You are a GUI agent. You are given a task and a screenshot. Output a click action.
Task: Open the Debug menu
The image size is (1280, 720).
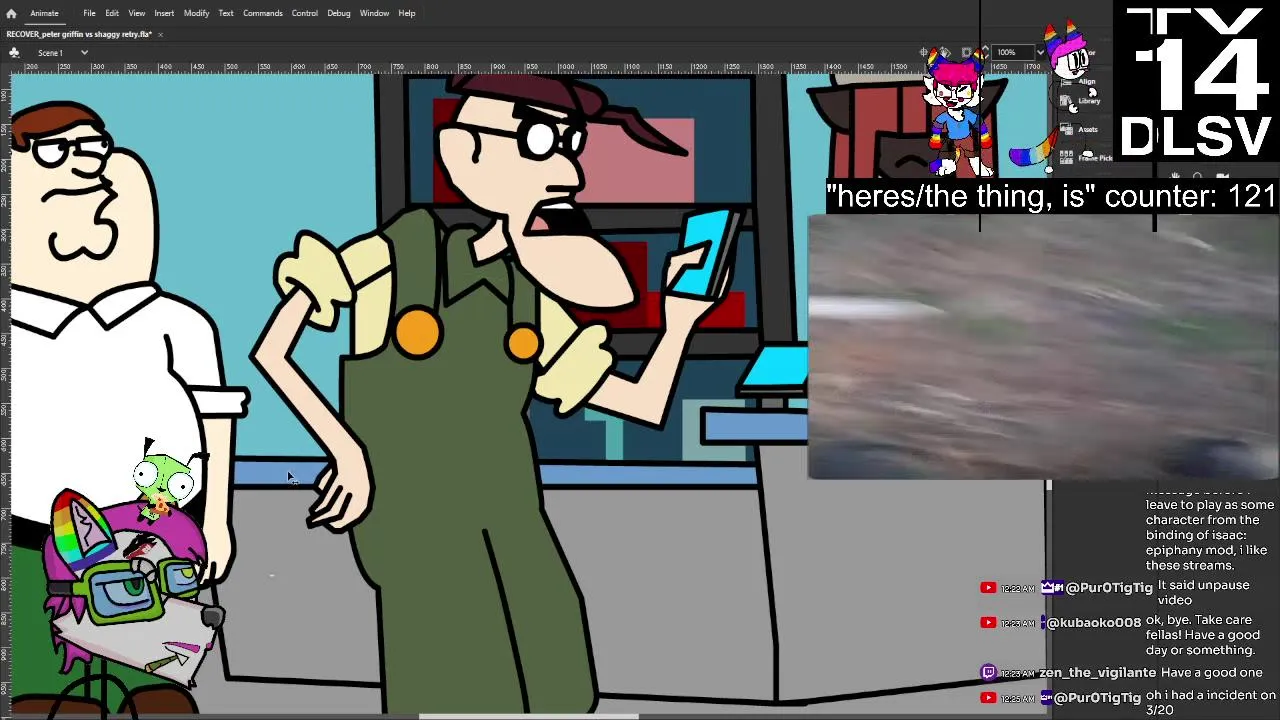click(339, 13)
